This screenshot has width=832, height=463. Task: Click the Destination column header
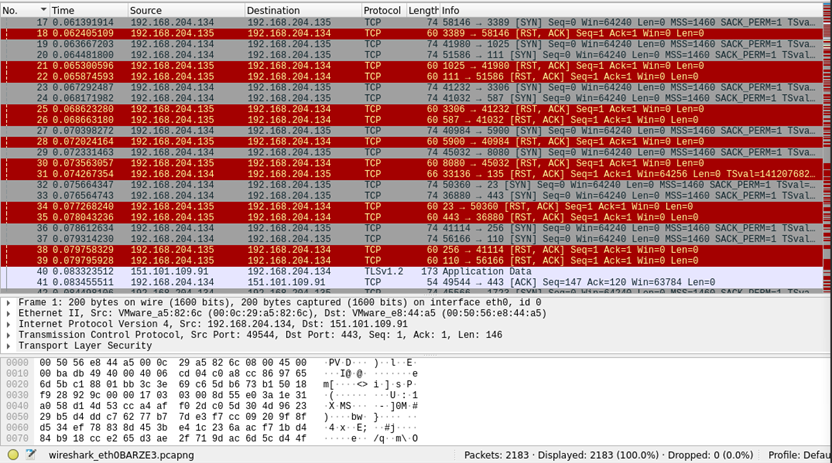tap(300, 9)
